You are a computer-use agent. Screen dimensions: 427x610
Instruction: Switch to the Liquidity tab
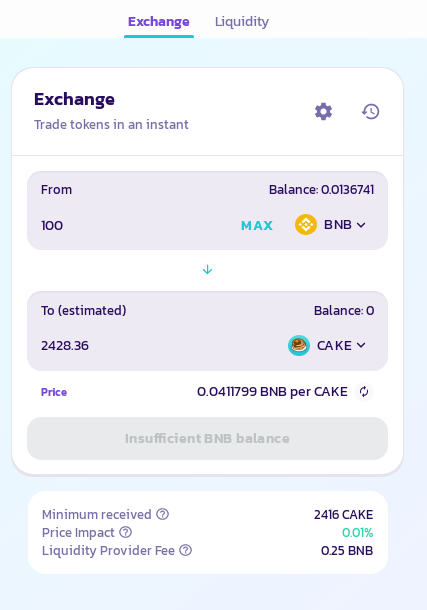[x=242, y=21]
